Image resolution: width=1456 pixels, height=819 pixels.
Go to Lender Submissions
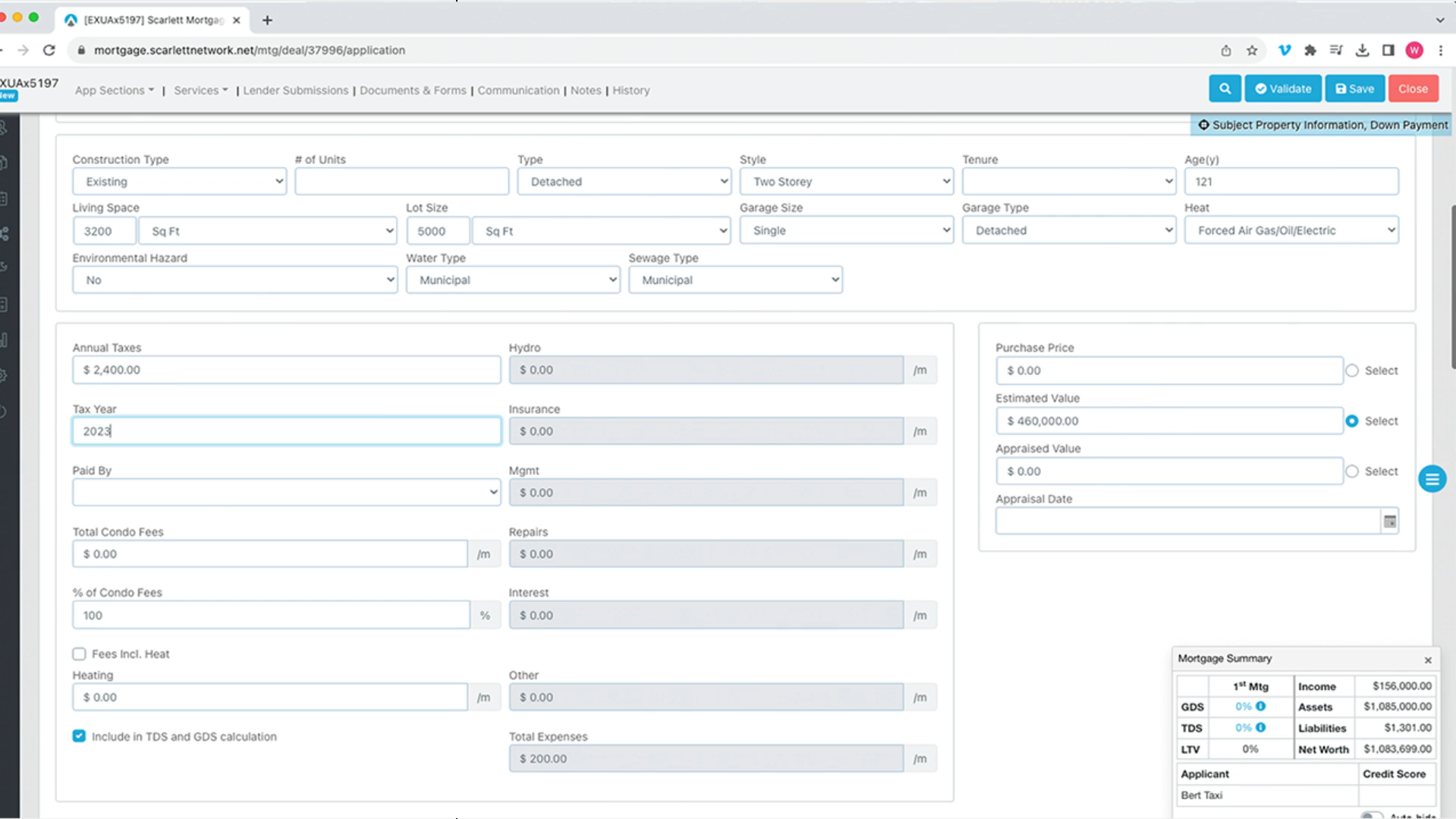click(x=295, y=90)
